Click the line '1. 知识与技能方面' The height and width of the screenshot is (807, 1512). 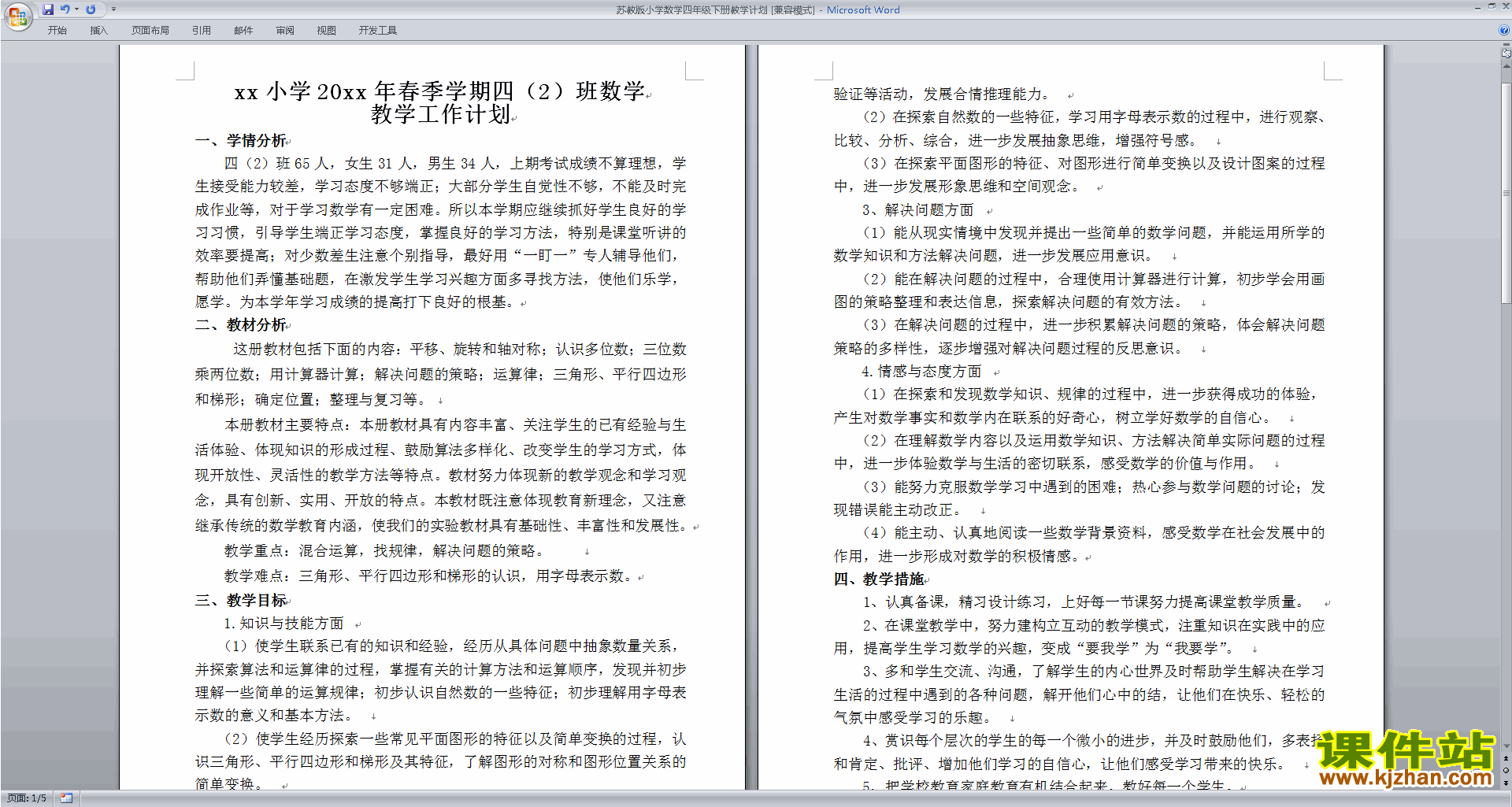(x=284, y=624)
